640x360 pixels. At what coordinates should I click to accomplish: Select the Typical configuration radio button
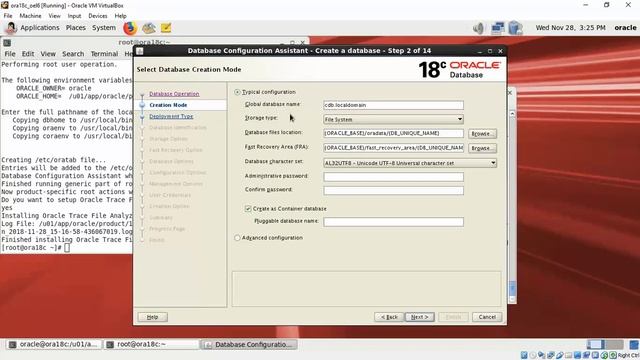237,92
